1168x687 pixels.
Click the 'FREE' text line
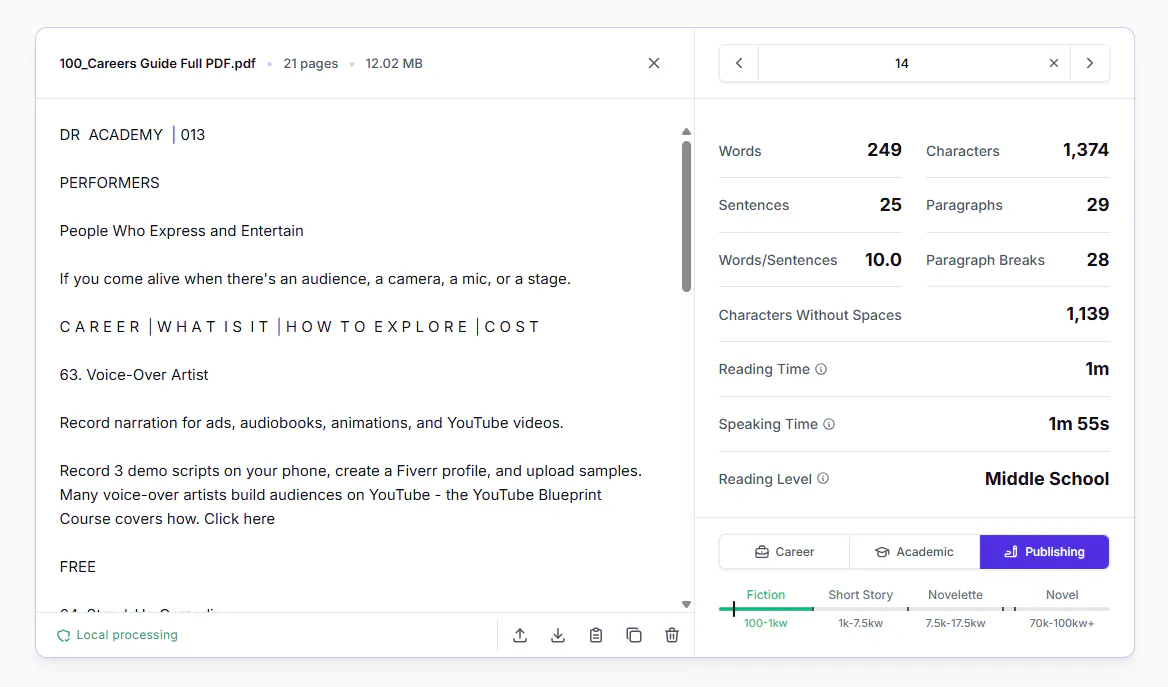77,567
